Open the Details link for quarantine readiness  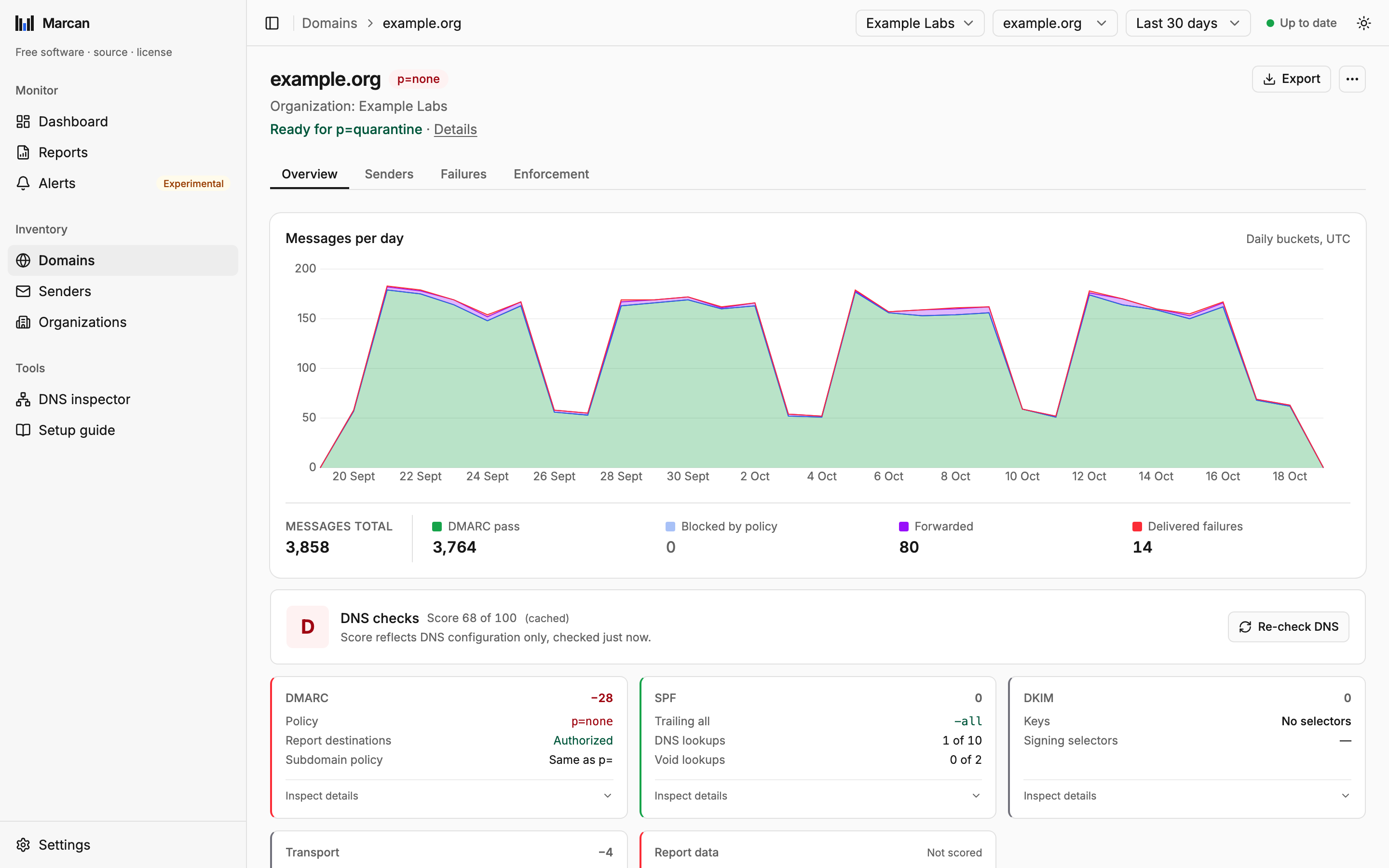(455, 129)
